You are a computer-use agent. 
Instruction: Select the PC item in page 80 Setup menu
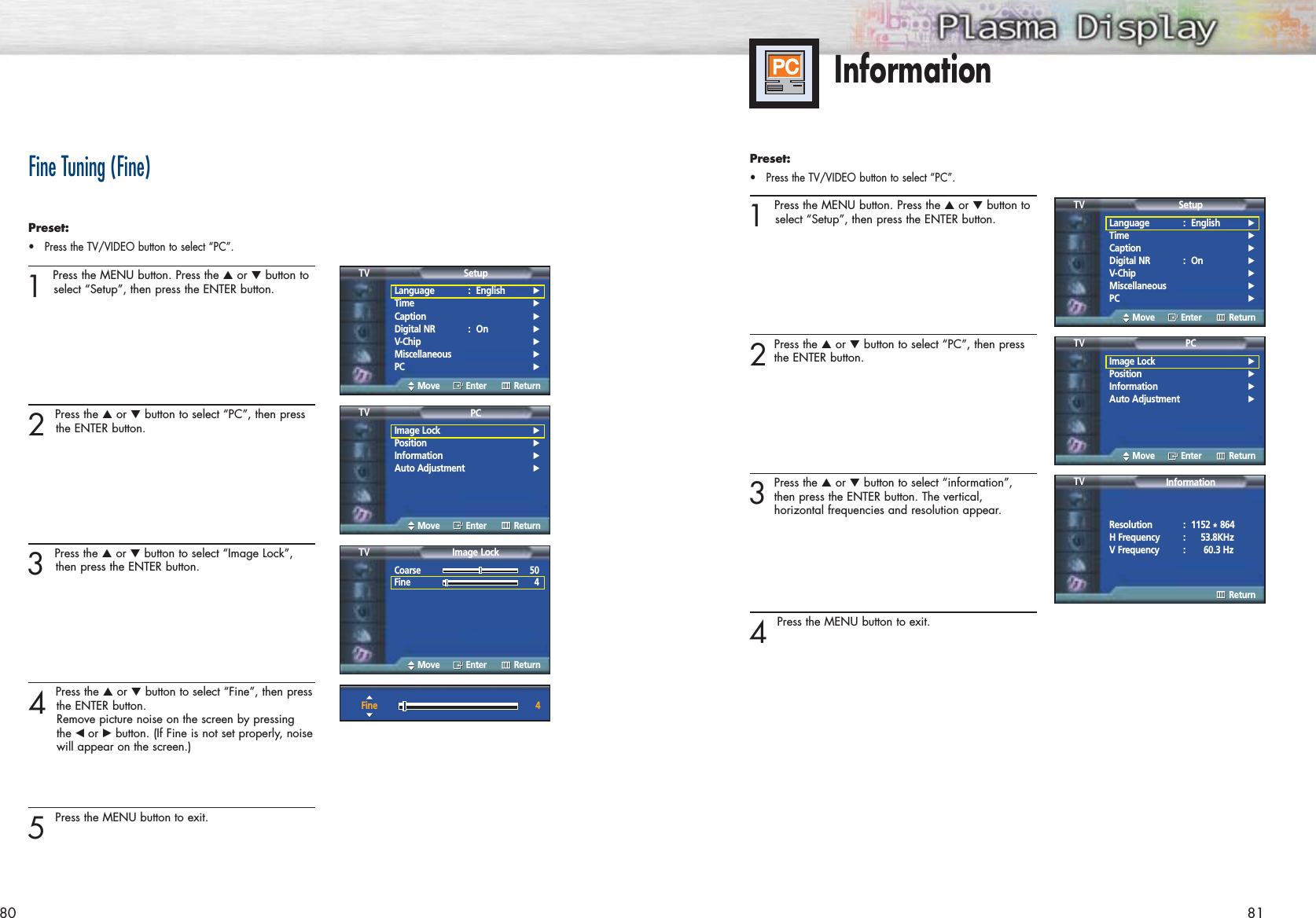pos(400,367)
